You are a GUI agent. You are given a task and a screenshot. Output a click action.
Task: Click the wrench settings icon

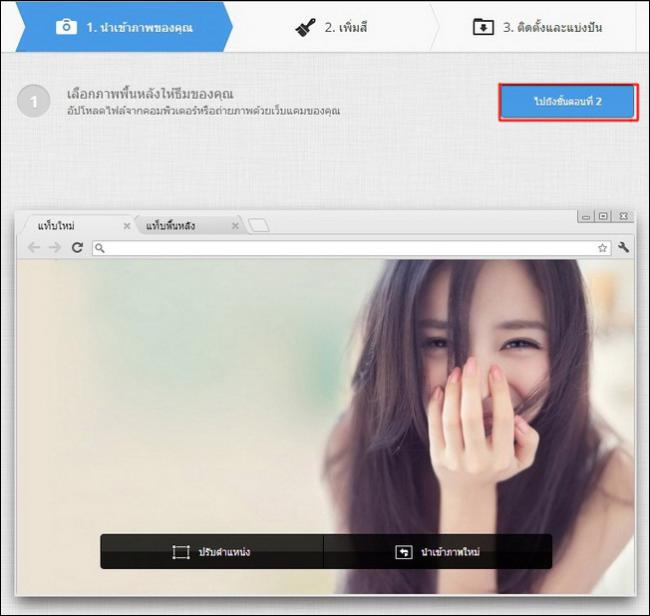[x=623, y=247]
